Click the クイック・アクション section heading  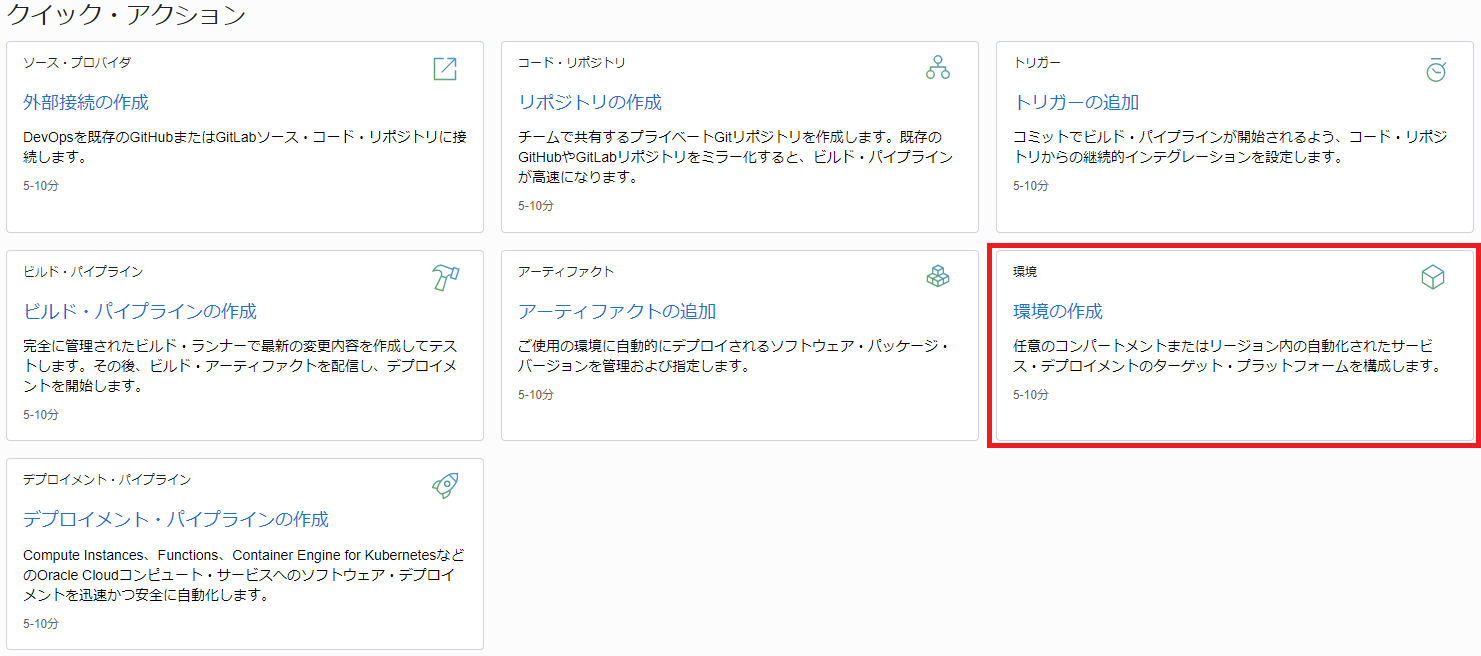coord(126,15)
